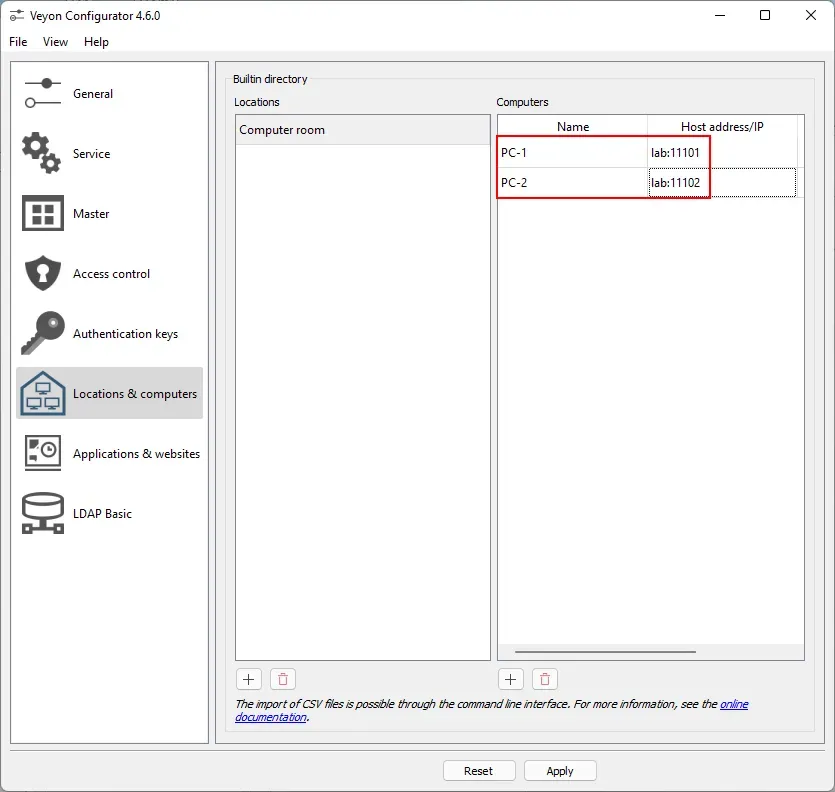Viewport: 835px width, 792px height.
Task: Open Access control shield icon
Action: (43, 273)
